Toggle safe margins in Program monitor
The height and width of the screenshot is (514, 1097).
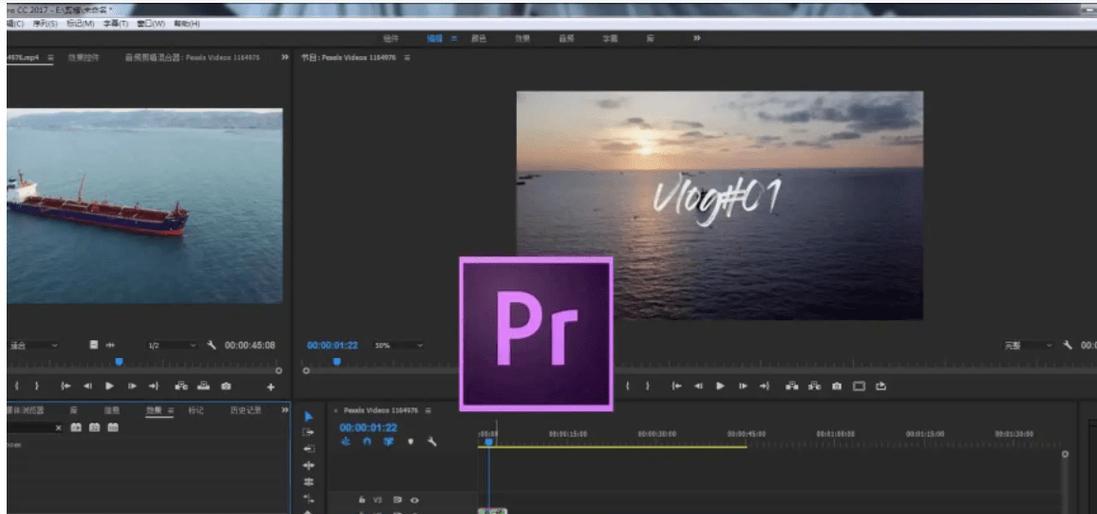858,386
